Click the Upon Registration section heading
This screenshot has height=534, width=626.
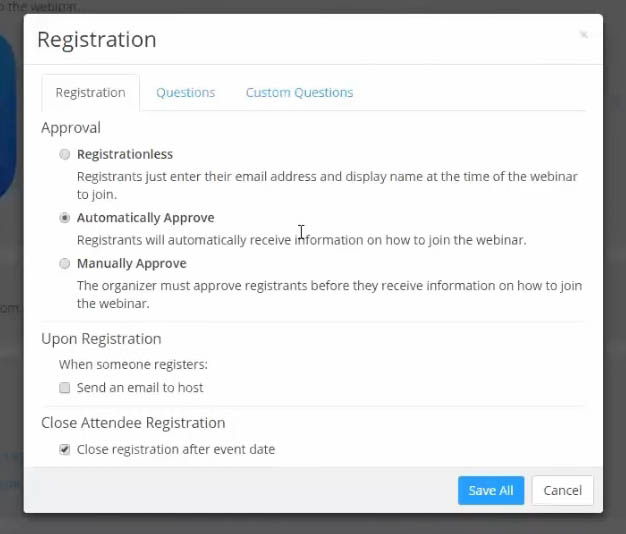click(101, 339)
